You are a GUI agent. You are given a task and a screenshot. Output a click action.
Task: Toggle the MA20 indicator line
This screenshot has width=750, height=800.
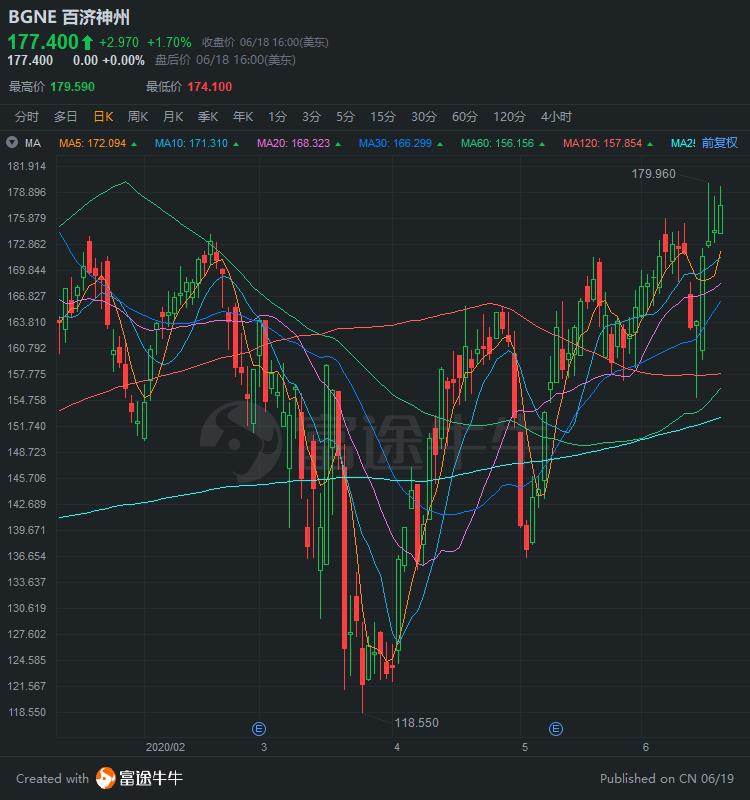click(x=293, y=143)
